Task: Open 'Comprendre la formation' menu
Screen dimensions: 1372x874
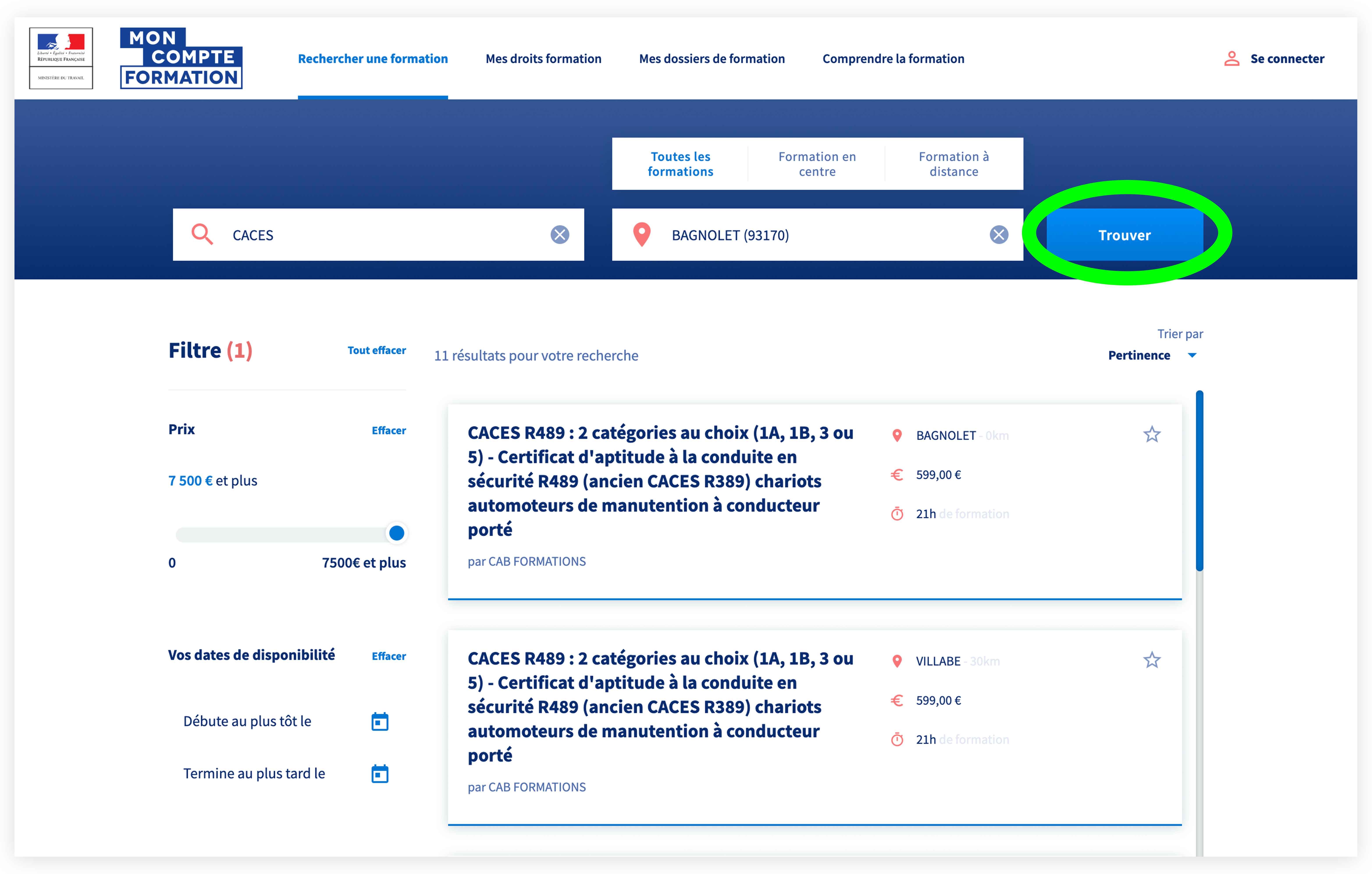Action: coord(893,59)
